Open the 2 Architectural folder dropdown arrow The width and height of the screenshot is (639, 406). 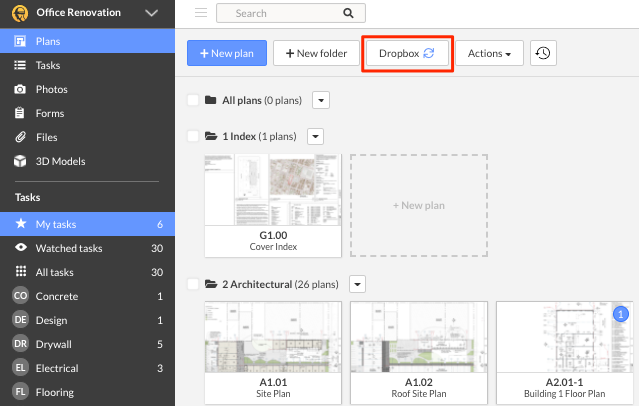[357, 284]
